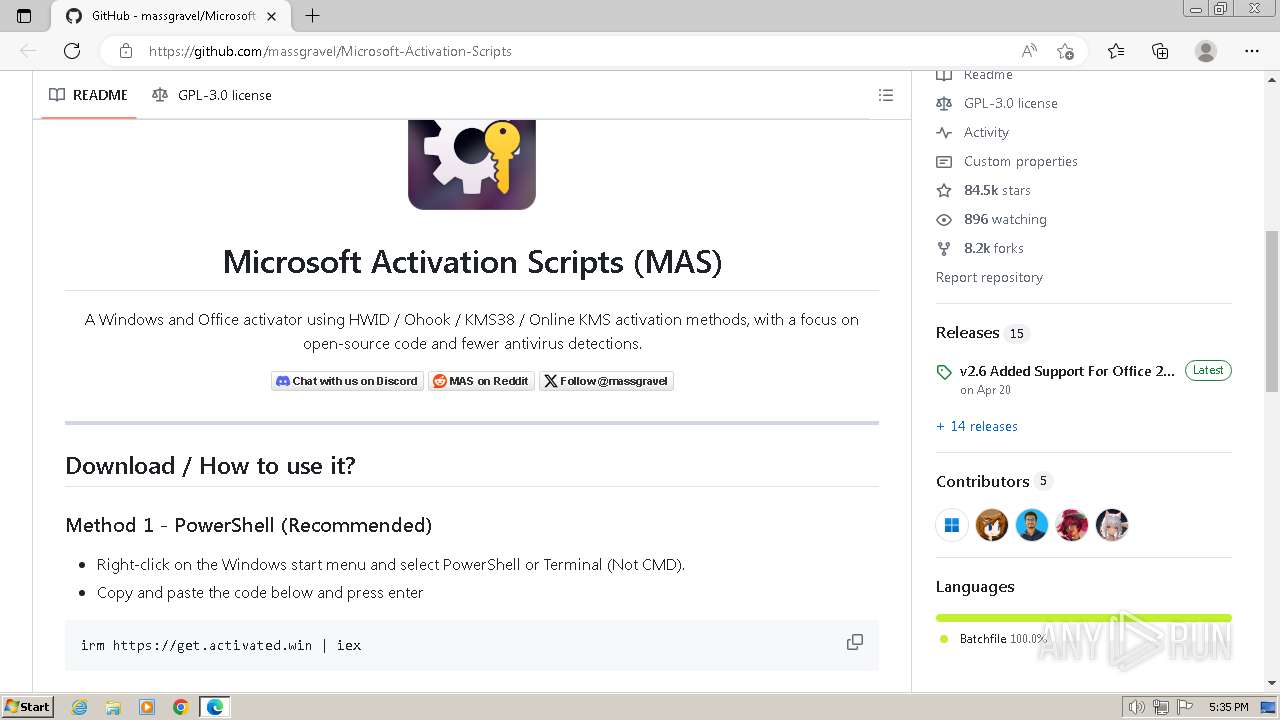Open Custom properties link
This screenshot has width=1280, height=720.
click(1021, 161)
